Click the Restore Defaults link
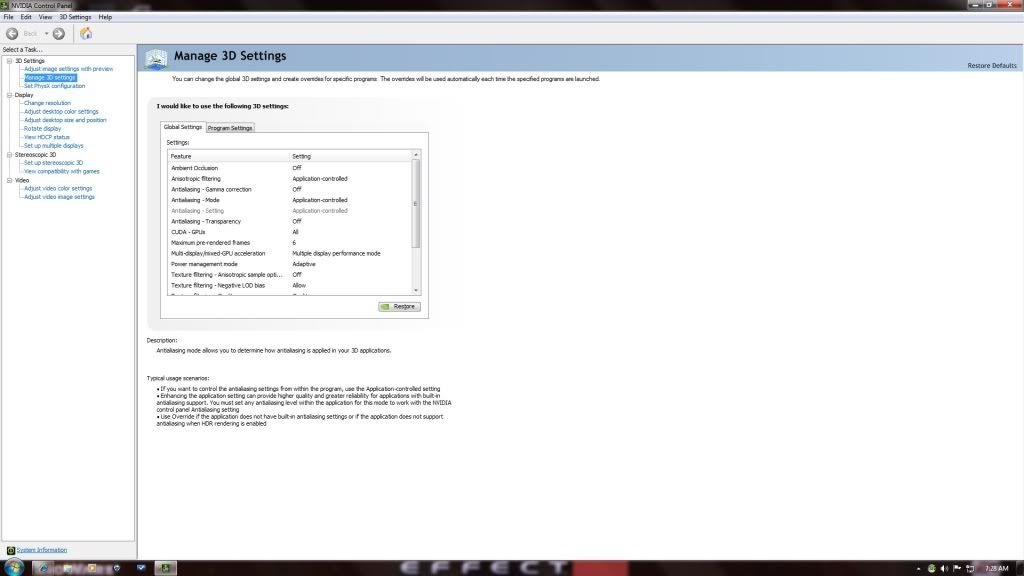1024x576 pixels. point(992,66)
